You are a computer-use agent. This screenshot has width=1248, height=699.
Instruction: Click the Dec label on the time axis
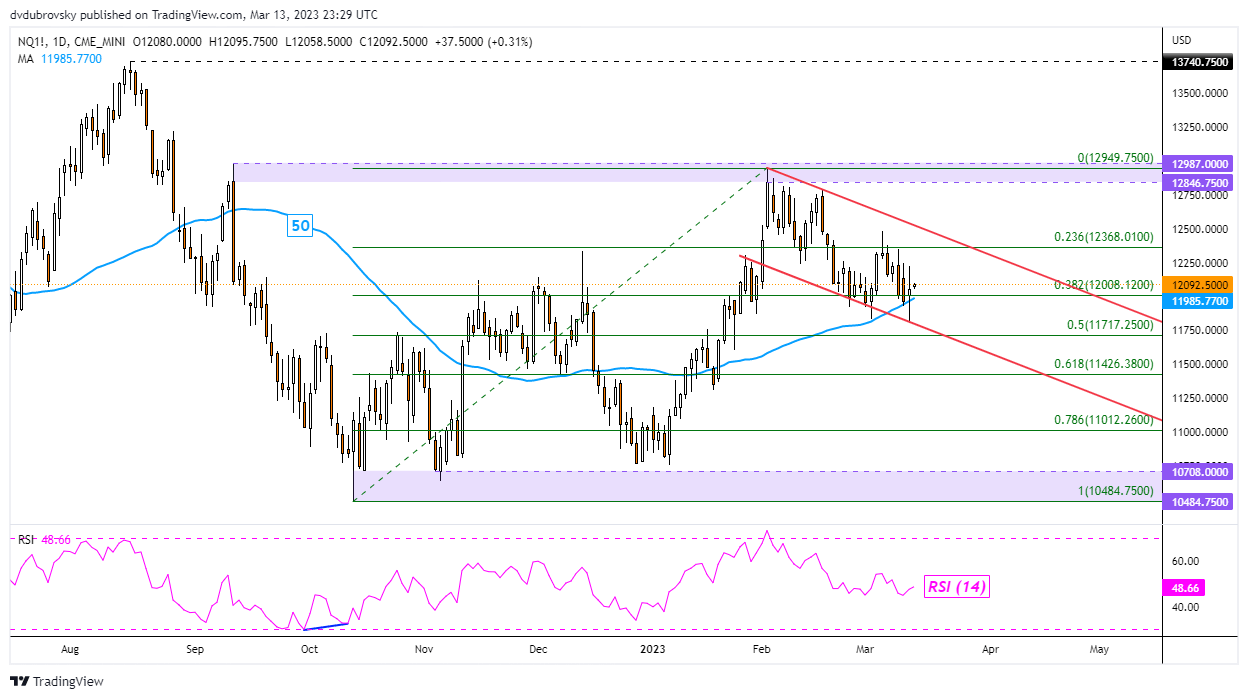point(539,649)
